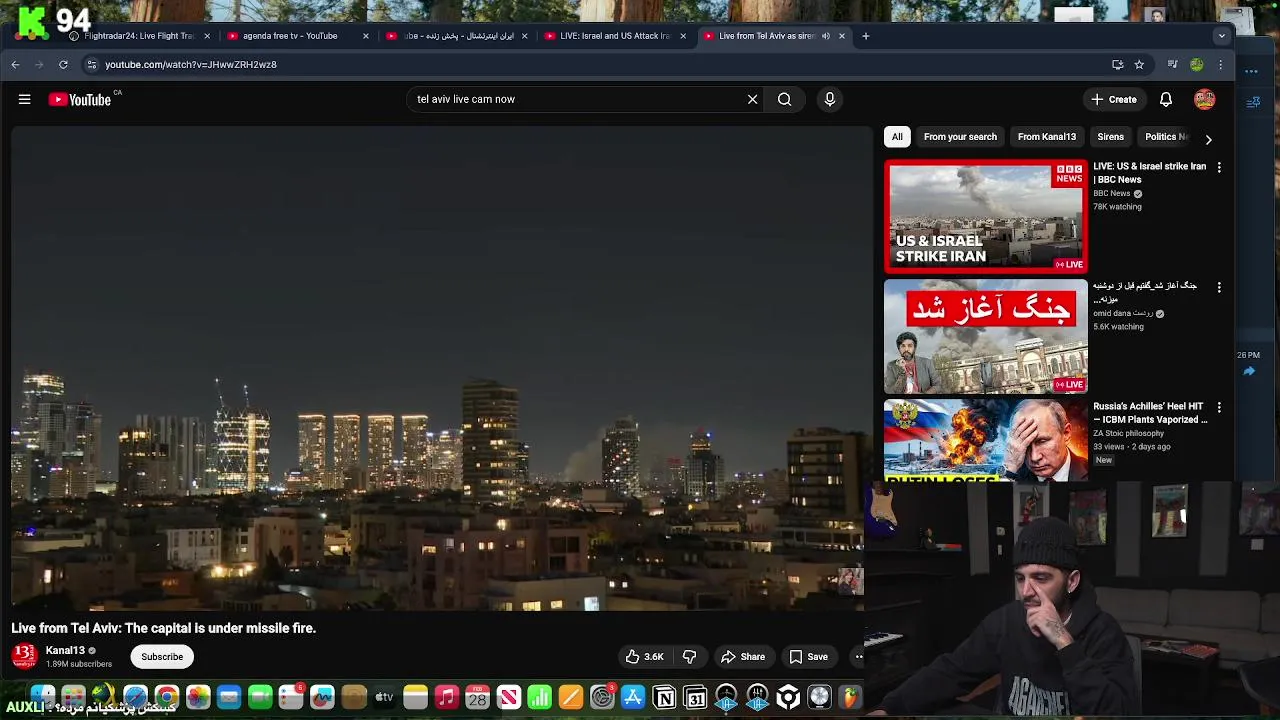Clear the search box with the X
1280x720 pixels.
click(x=752, y=99)
